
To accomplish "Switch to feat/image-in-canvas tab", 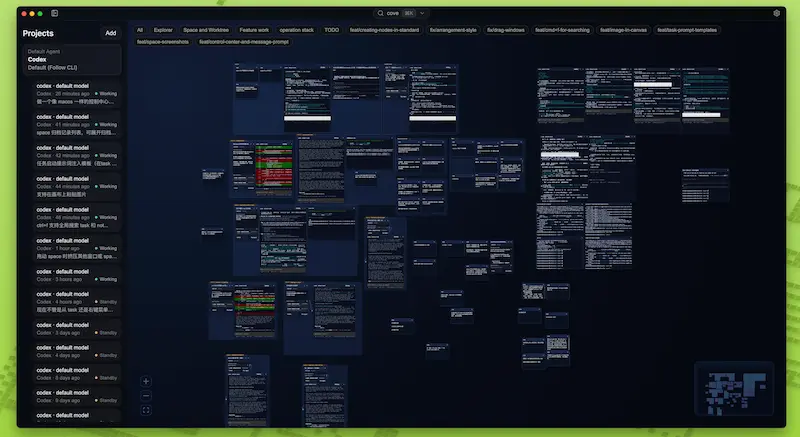I will click(x=621, y=30).
